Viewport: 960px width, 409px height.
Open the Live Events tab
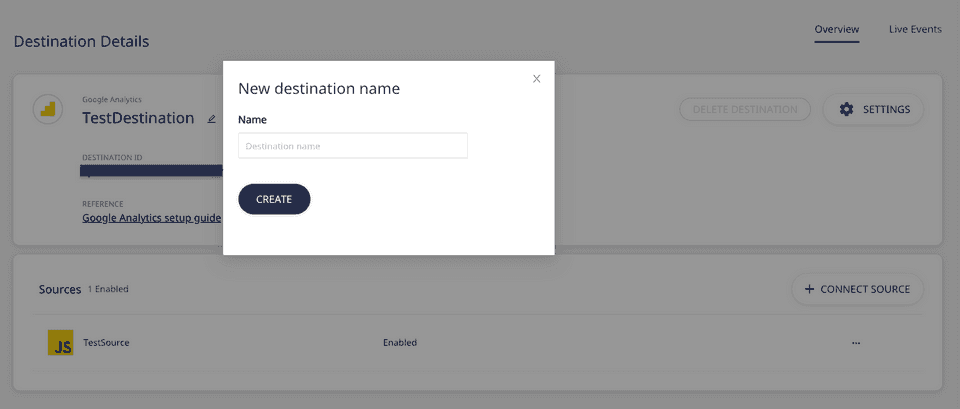click(915, 30)
